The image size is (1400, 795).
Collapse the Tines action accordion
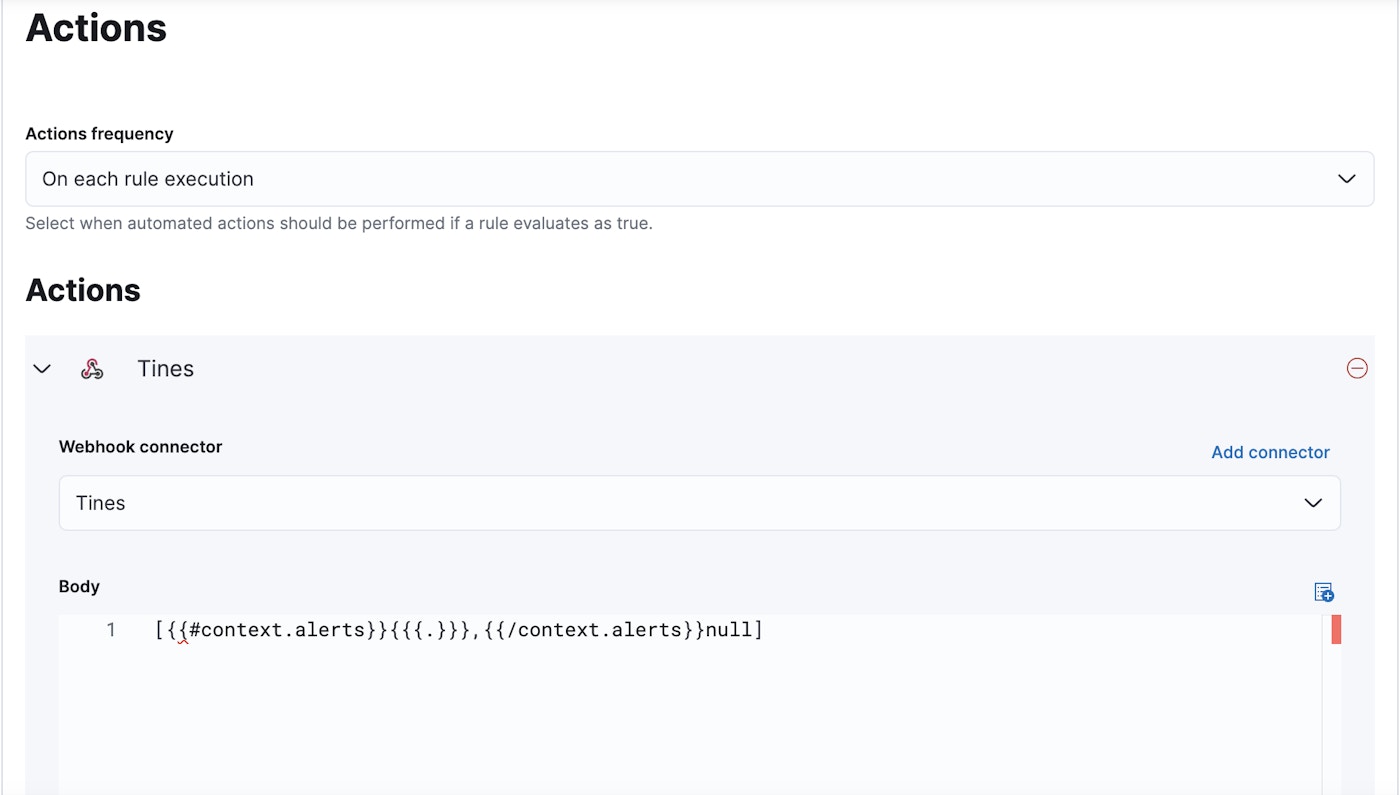(42, 369)
